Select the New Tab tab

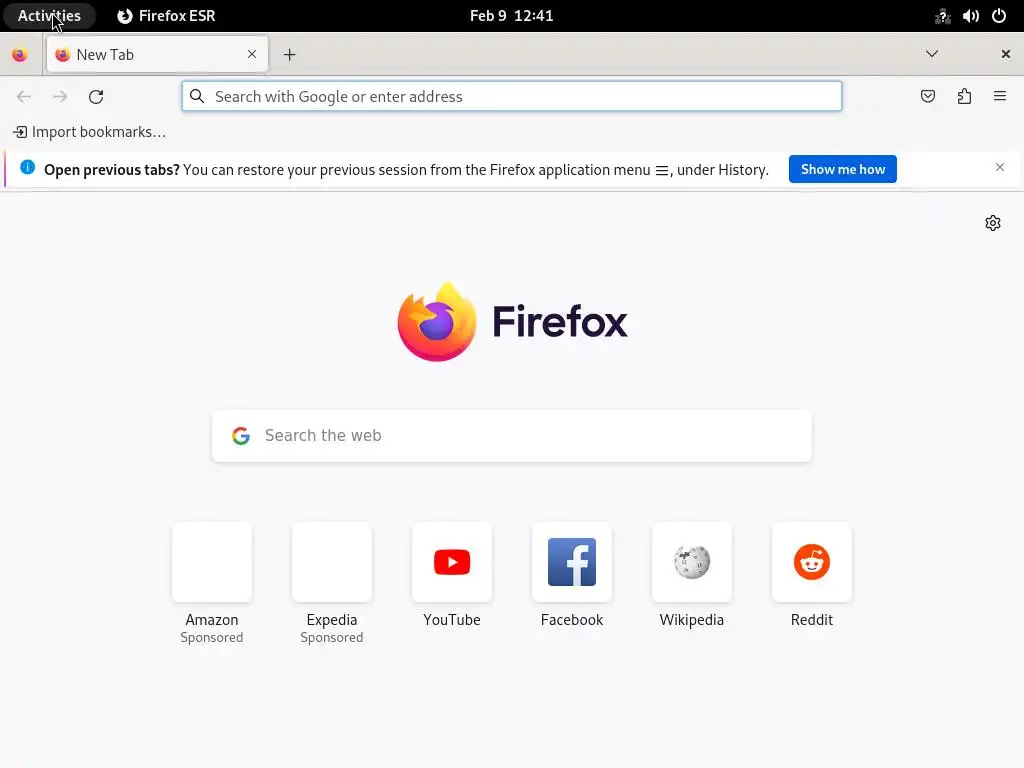(x=157, y=54)
